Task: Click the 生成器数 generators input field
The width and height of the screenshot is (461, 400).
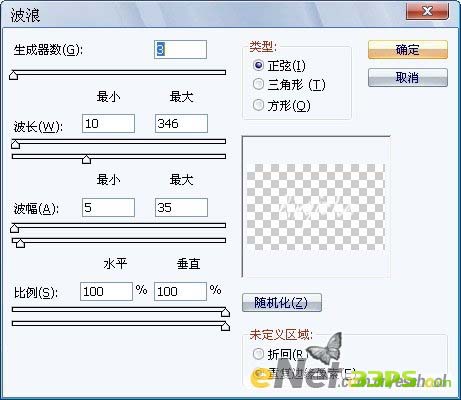Action: tap(180, 50)
